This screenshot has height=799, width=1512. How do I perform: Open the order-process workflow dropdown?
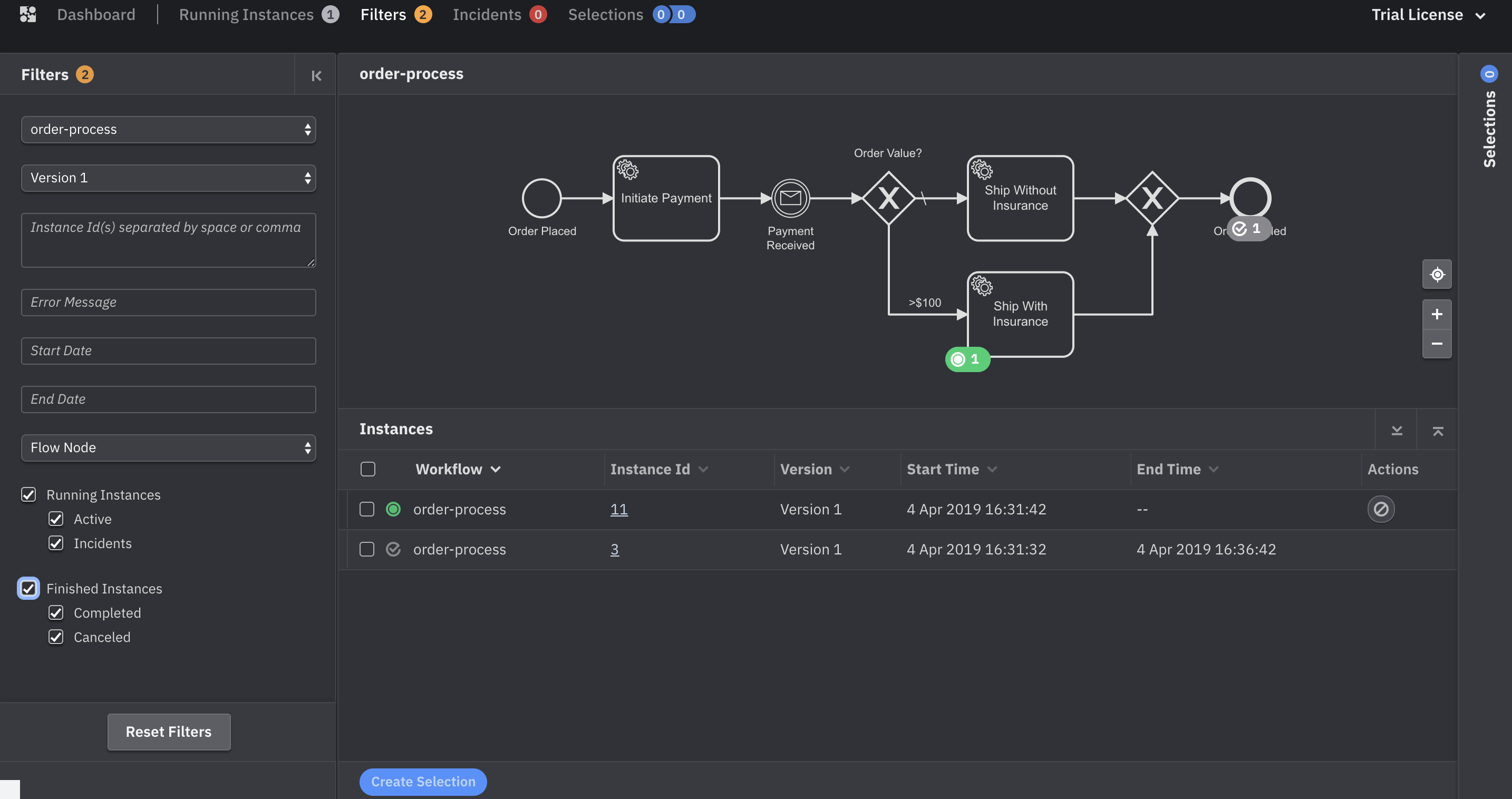click(169, 129)
